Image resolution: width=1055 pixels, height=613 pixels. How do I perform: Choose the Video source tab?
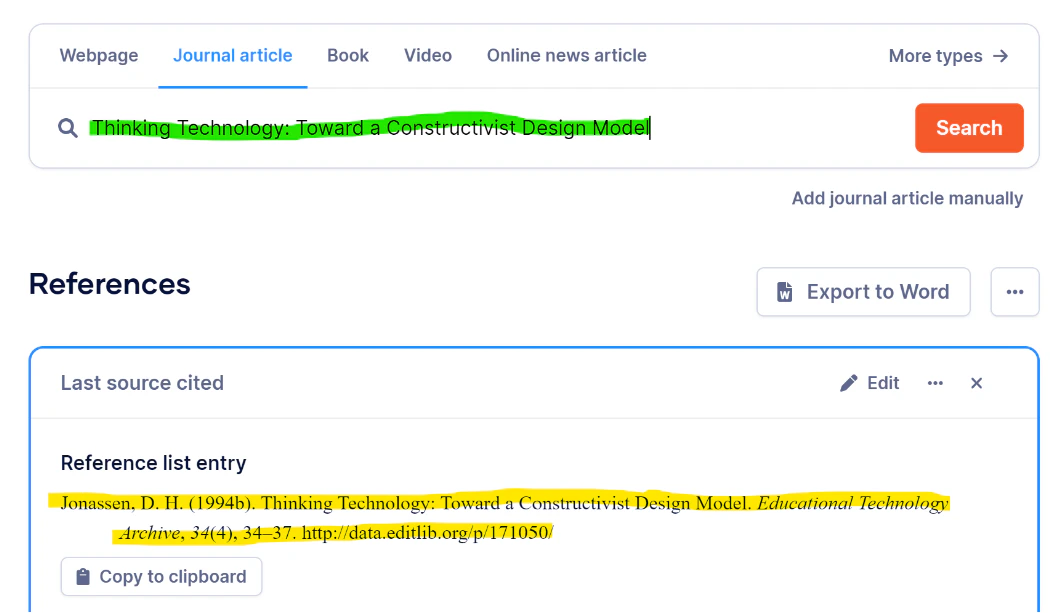click(x=428, y=56)
